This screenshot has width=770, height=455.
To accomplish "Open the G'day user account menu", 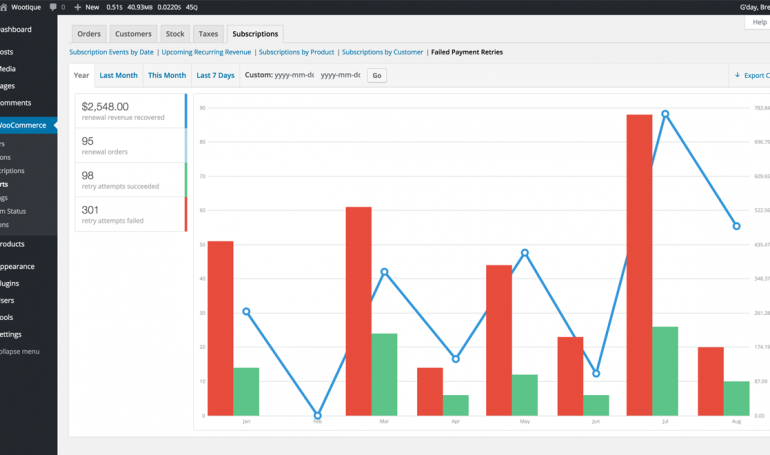I will pos(753,7).
